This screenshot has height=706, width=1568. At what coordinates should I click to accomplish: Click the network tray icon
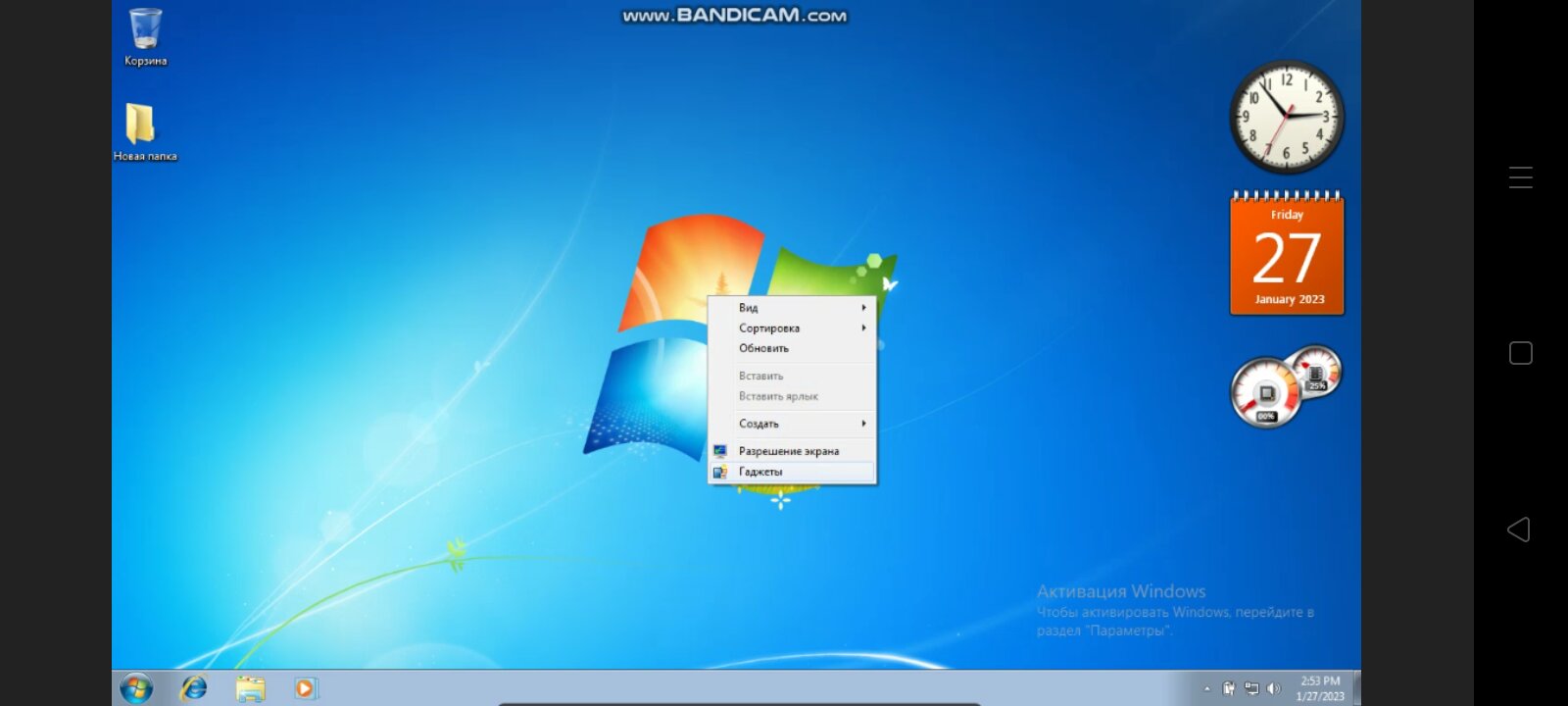[1251, 688]
